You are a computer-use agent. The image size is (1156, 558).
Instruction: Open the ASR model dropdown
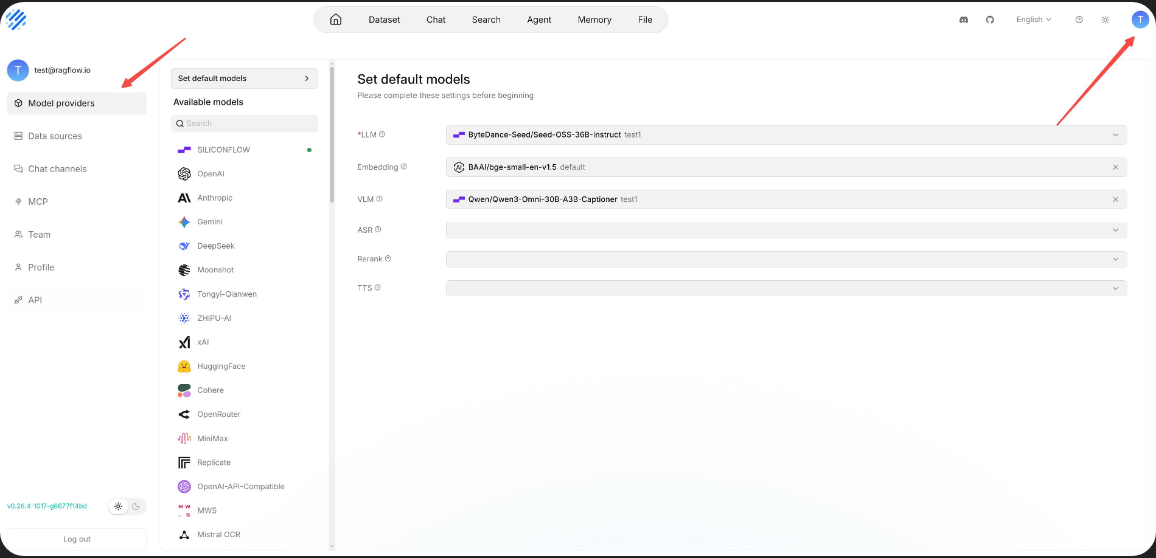point(786,230)
